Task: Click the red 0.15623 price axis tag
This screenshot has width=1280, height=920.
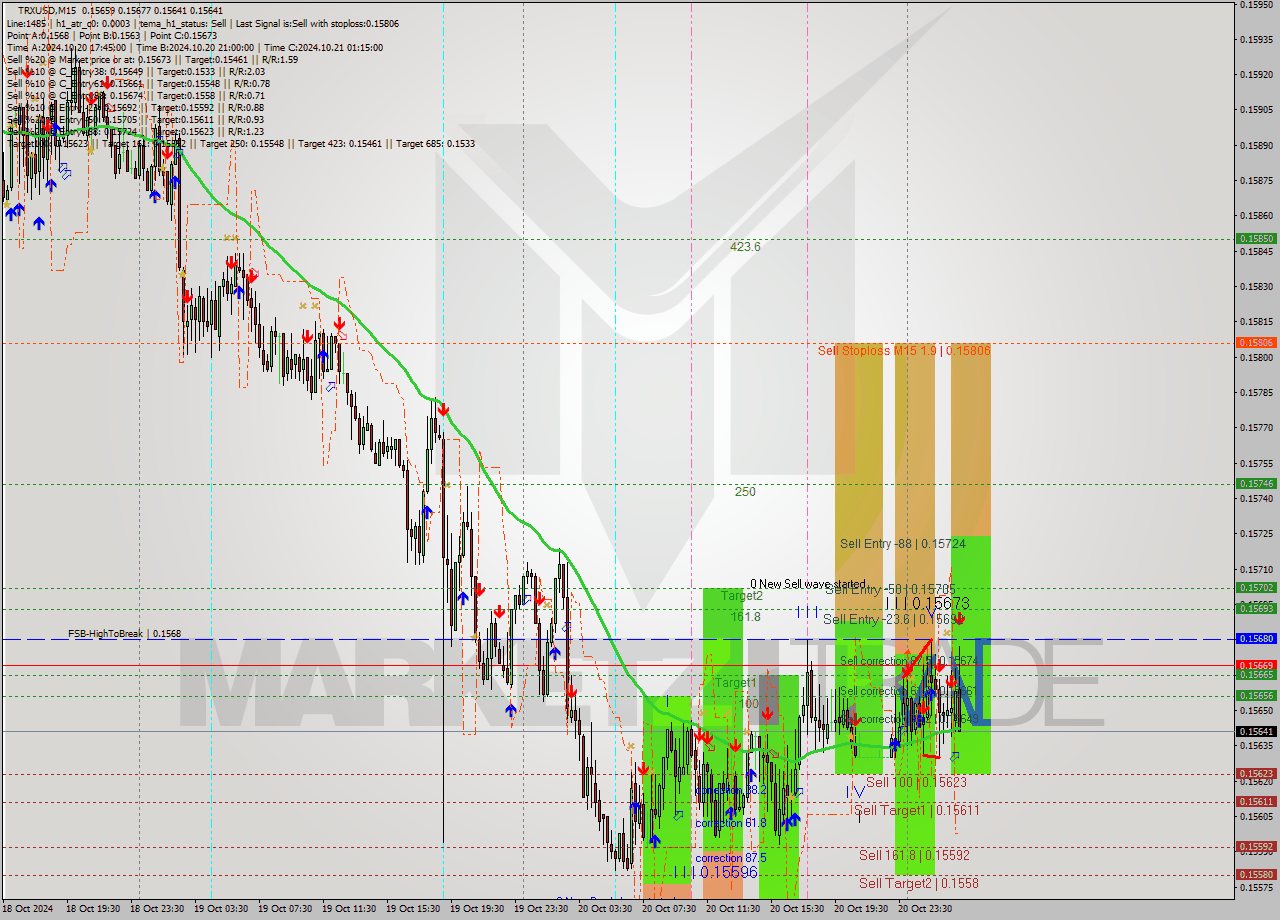Action: tap(1256, 774)
